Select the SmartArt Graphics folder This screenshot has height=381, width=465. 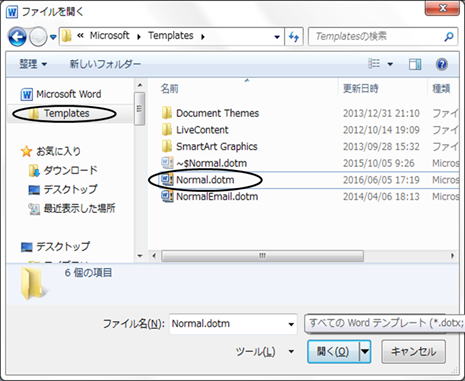(217, 147)
